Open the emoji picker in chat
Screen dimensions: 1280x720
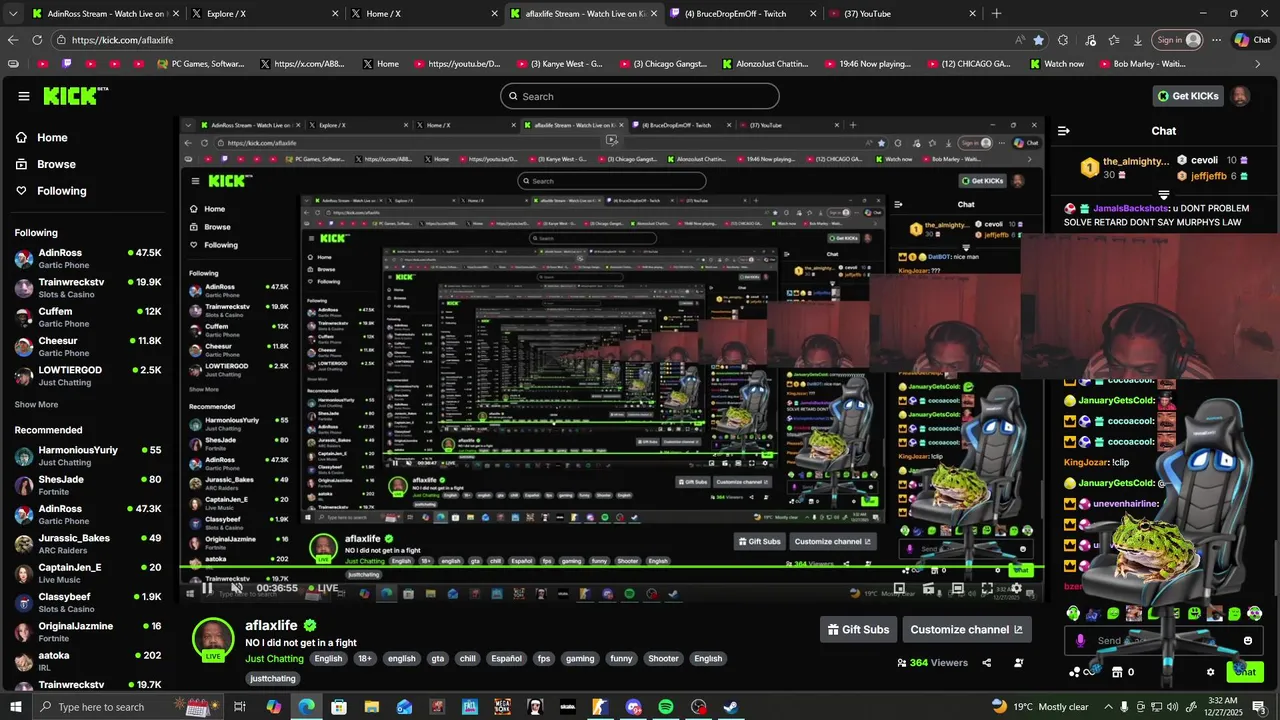1247,641
